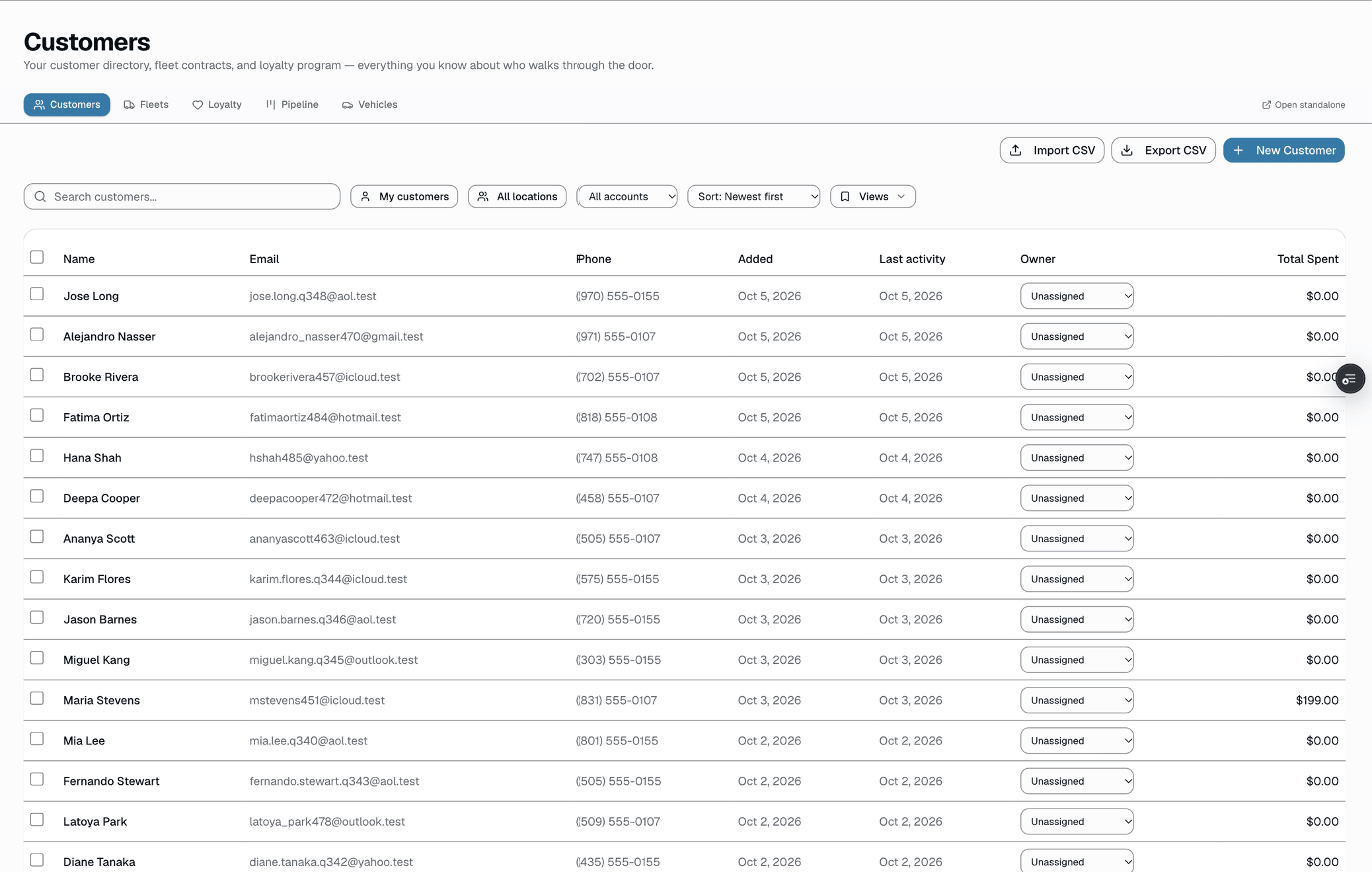
Task: Switch to the Fleets tab
Action: [x=146, y=104]
